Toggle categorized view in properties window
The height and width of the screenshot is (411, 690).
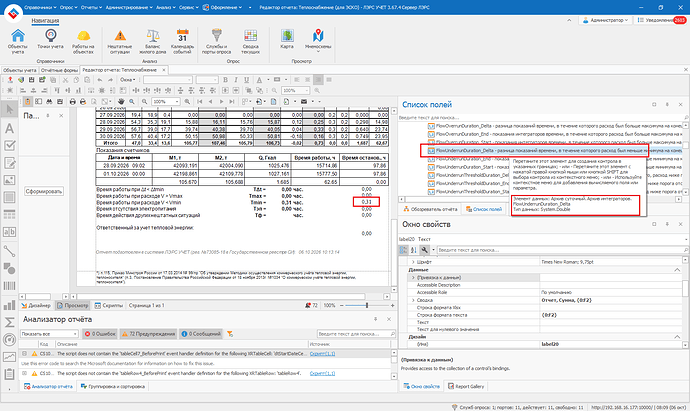(403, 250)
